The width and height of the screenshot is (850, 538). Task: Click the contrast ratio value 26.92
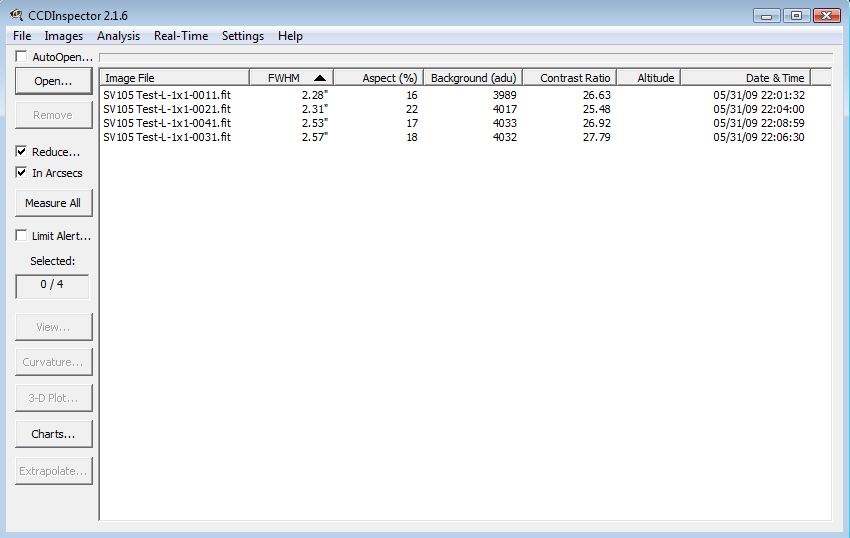point(596,123)
